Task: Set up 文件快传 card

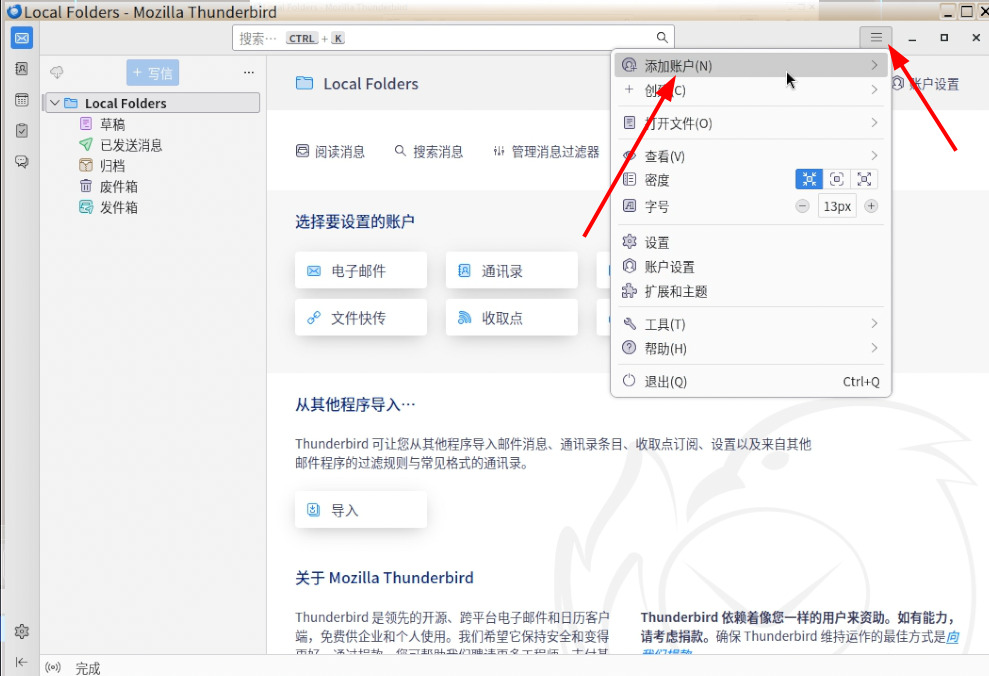Action: click(361, 317)
